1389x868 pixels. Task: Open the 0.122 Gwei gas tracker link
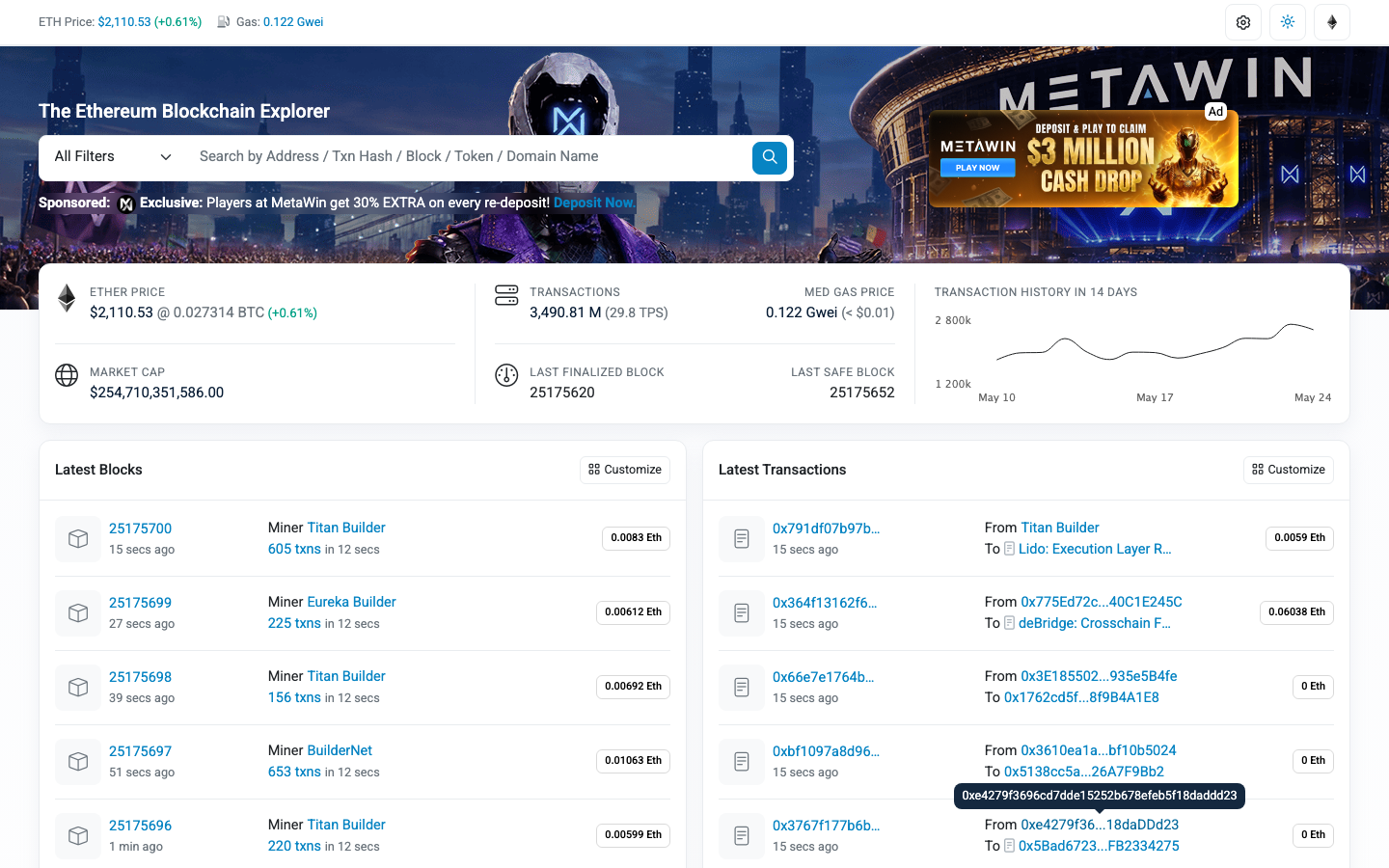pyautogui.click(x=293, y=22)
